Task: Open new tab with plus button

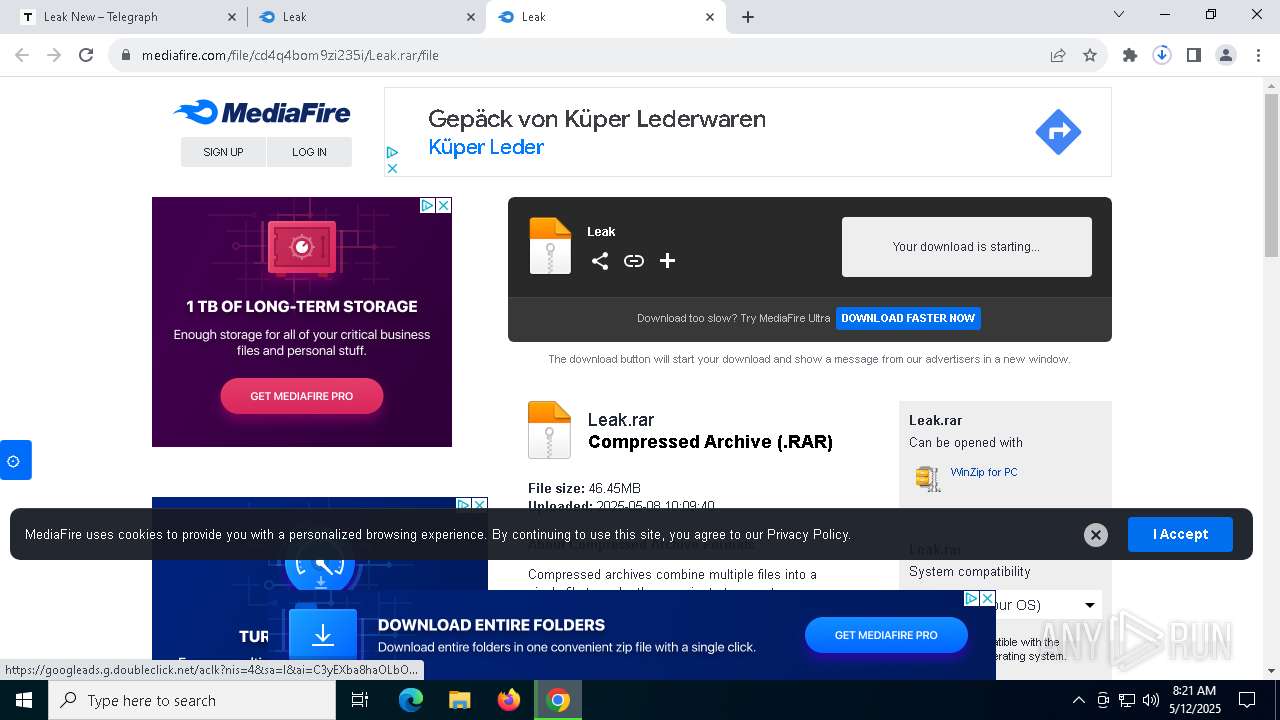Action: (748, 17)
